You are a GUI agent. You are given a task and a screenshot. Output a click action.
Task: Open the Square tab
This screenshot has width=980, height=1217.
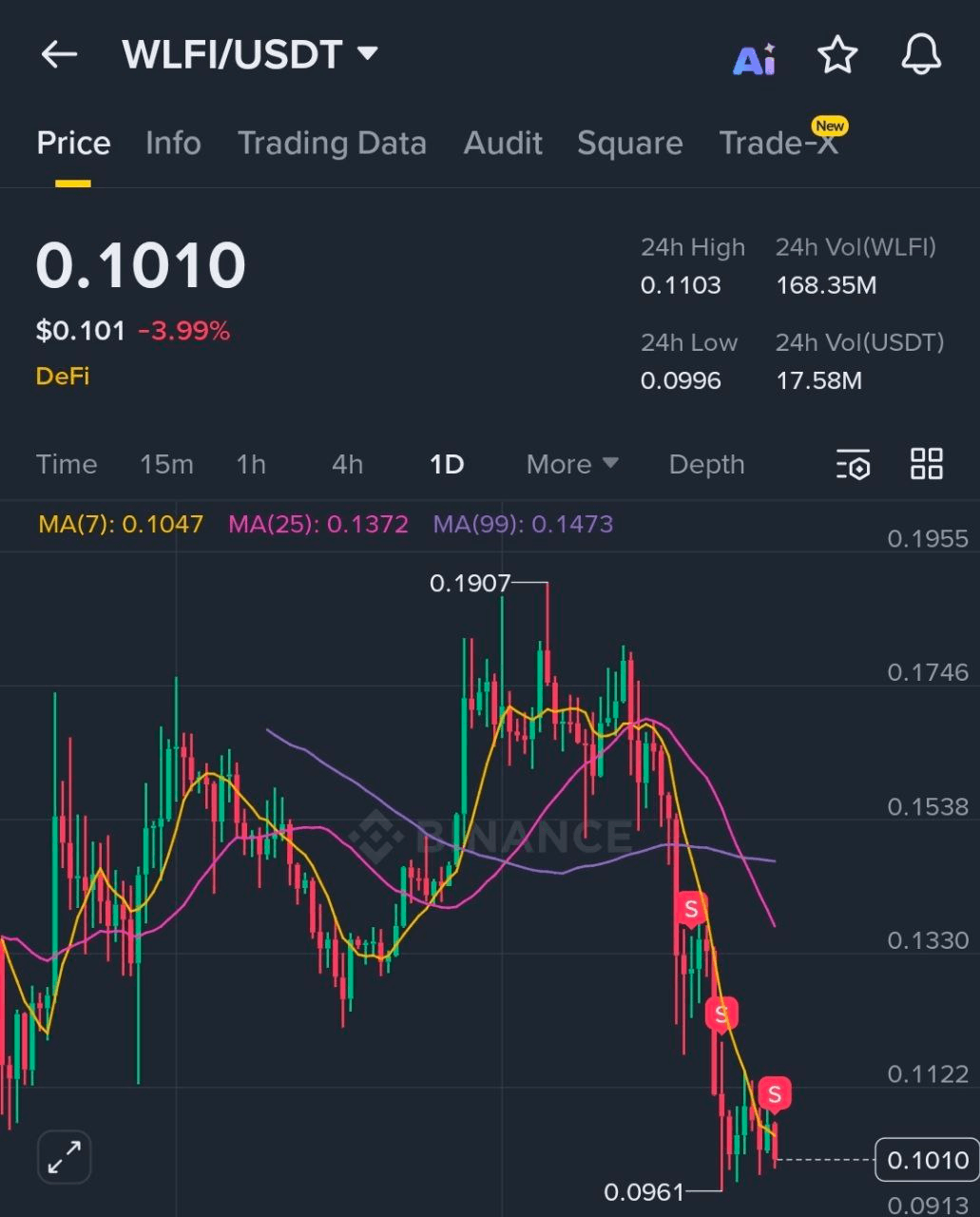629,144
